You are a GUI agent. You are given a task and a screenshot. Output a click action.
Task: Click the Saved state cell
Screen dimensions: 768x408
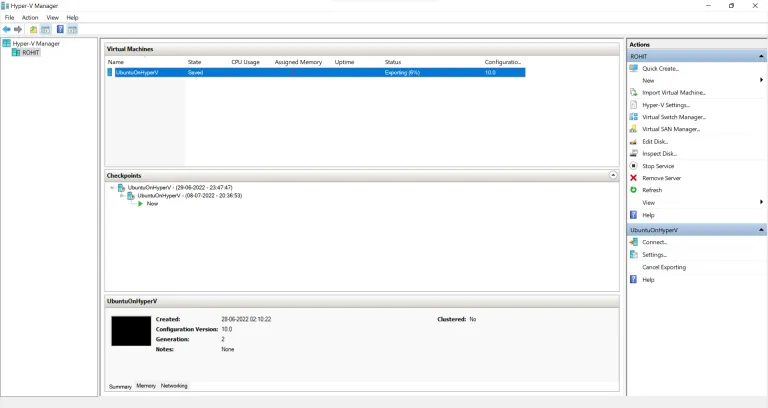[x=195, y=72]
